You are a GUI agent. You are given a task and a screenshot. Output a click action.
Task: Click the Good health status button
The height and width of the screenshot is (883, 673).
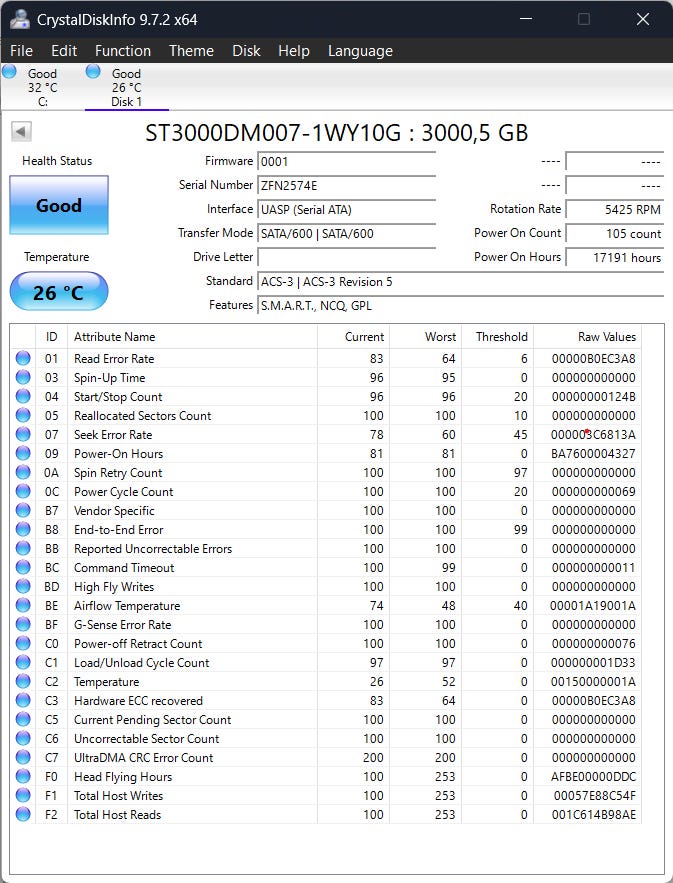pos(59,205)
